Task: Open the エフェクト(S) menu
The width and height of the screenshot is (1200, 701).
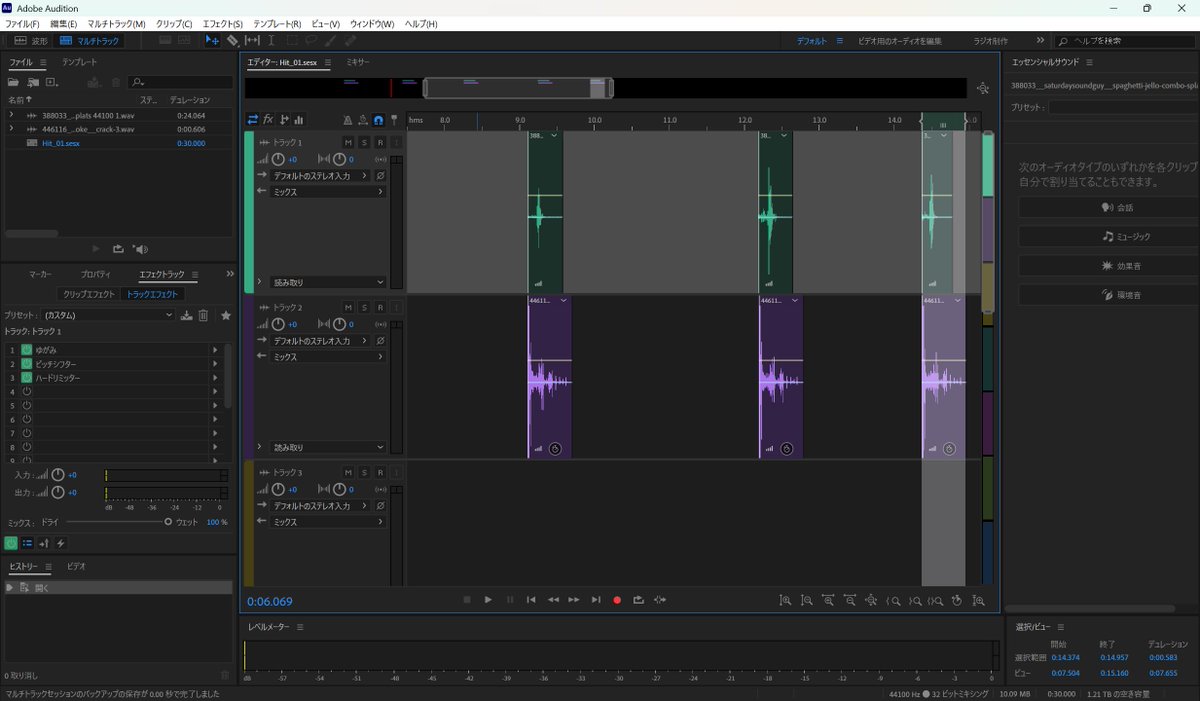Action: (222, 23)
